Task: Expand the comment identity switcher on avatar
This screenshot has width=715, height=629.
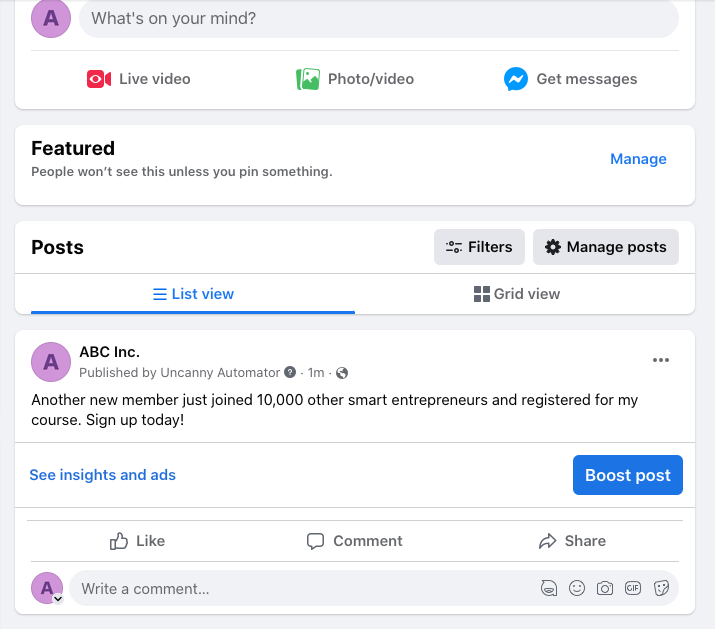Action: pos(58,598)
